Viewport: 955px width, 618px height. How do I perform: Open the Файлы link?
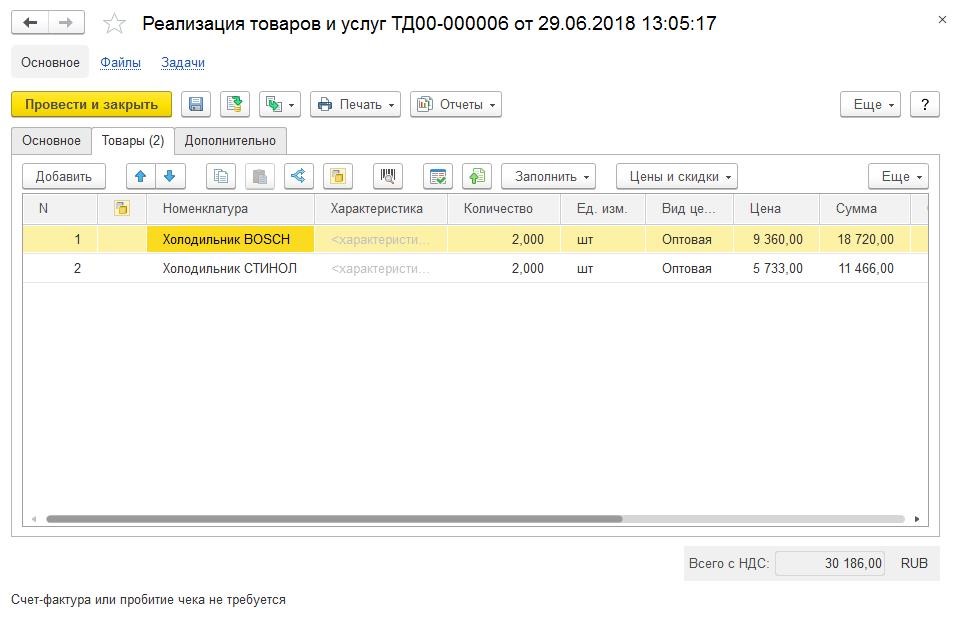[x=120, y=63]
